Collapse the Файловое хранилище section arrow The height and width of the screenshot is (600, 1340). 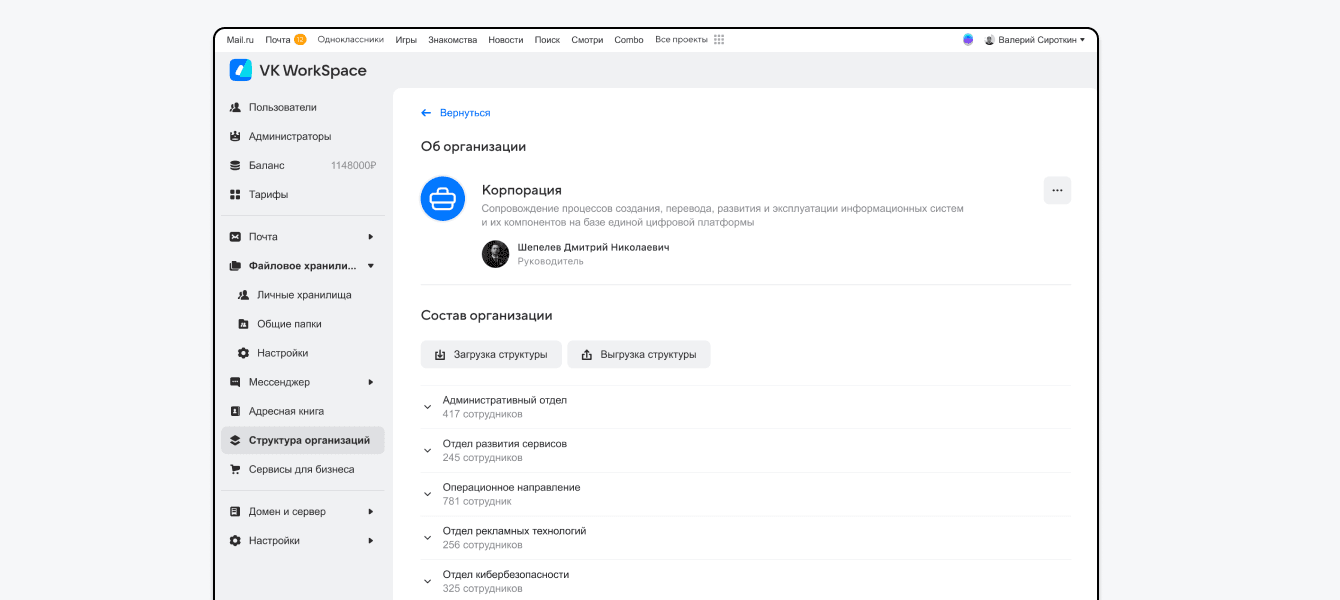(x=371, y=266)
